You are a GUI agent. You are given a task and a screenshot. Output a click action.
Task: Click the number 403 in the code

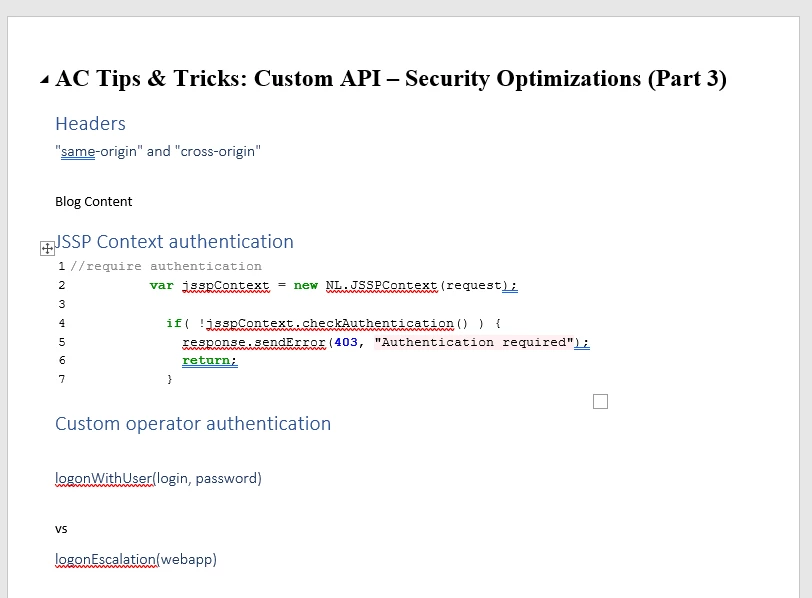(346, 342)
